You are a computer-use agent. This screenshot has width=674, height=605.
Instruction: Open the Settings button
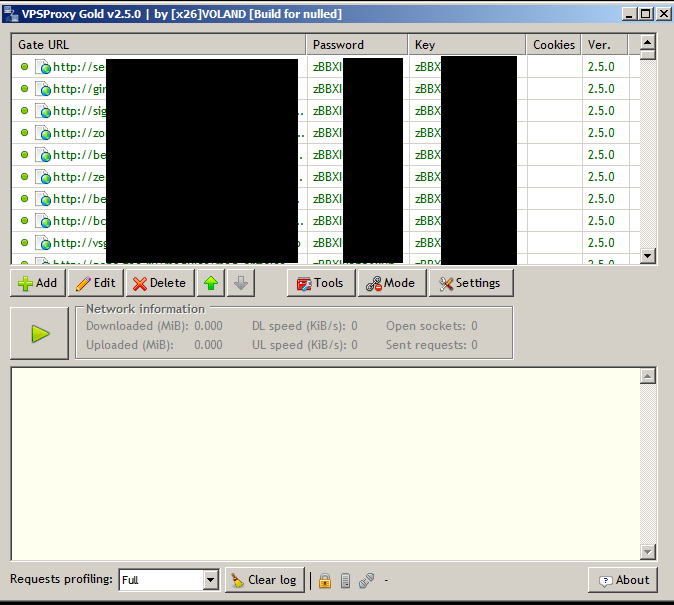[x=471, y=283]
